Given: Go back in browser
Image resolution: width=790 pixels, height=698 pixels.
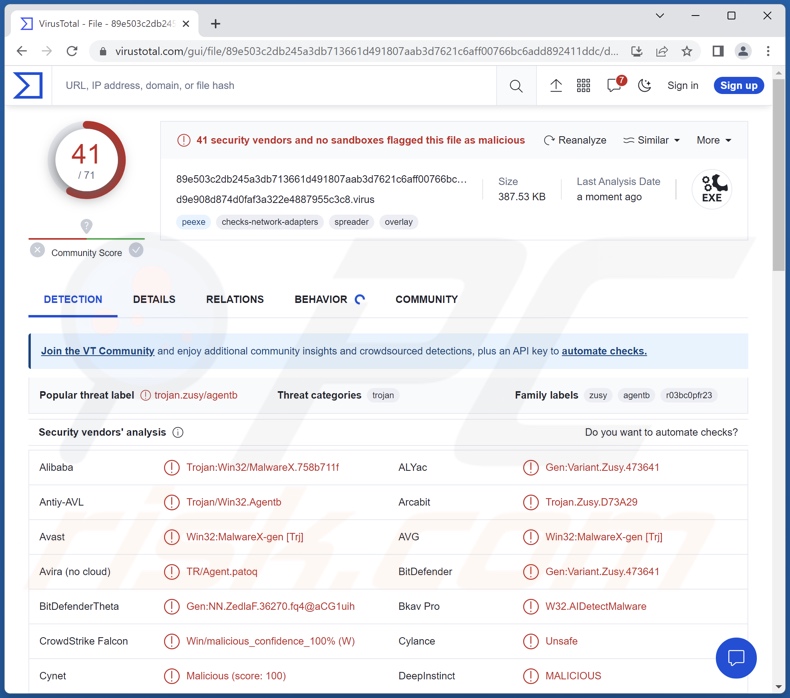Looking at the screenshot, I should [x=22, y=51].
